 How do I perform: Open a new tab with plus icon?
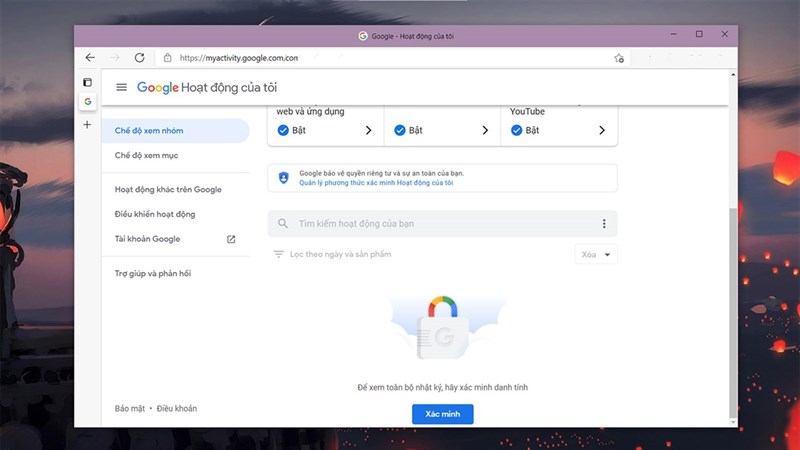coord(87,124)
